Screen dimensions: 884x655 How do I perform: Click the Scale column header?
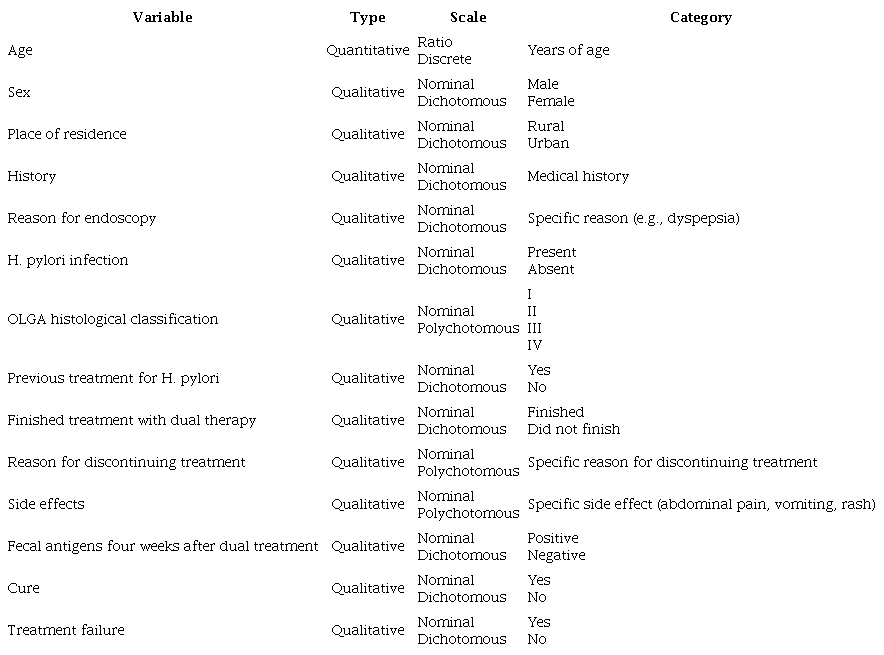pyautogui.click(x=468, y=17)
